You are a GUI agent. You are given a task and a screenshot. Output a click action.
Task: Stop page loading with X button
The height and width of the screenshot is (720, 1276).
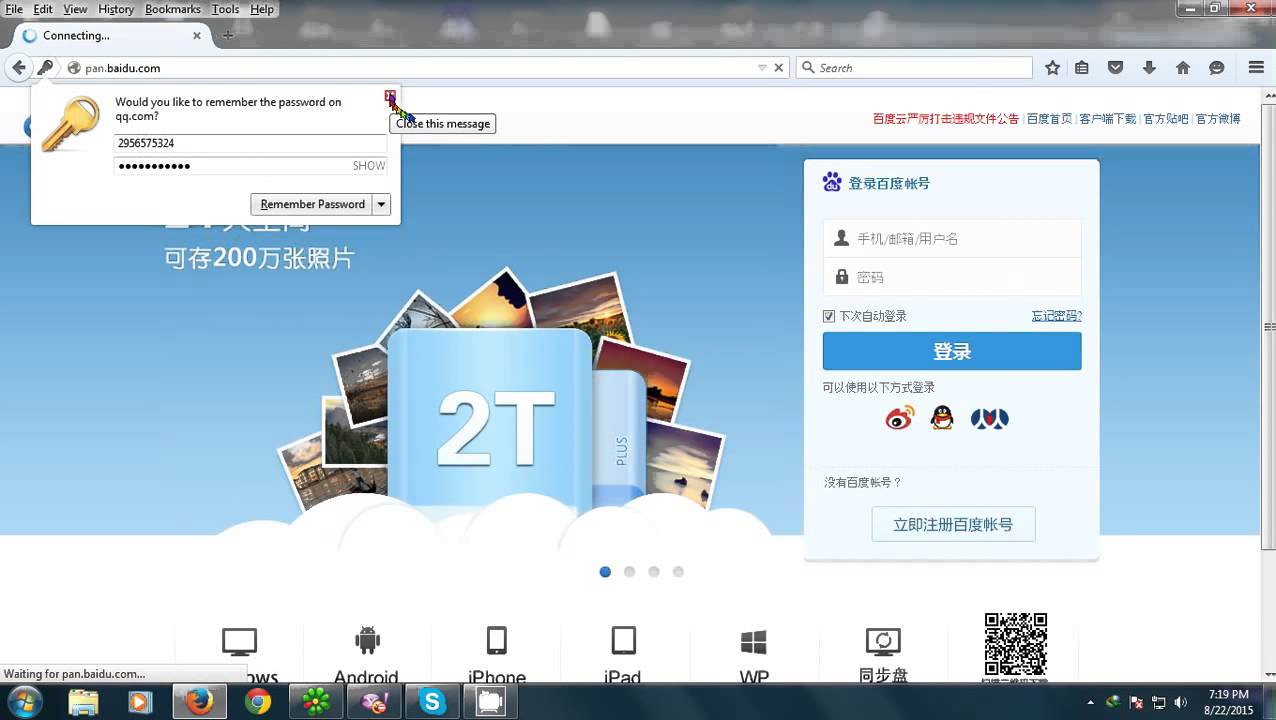780,68
